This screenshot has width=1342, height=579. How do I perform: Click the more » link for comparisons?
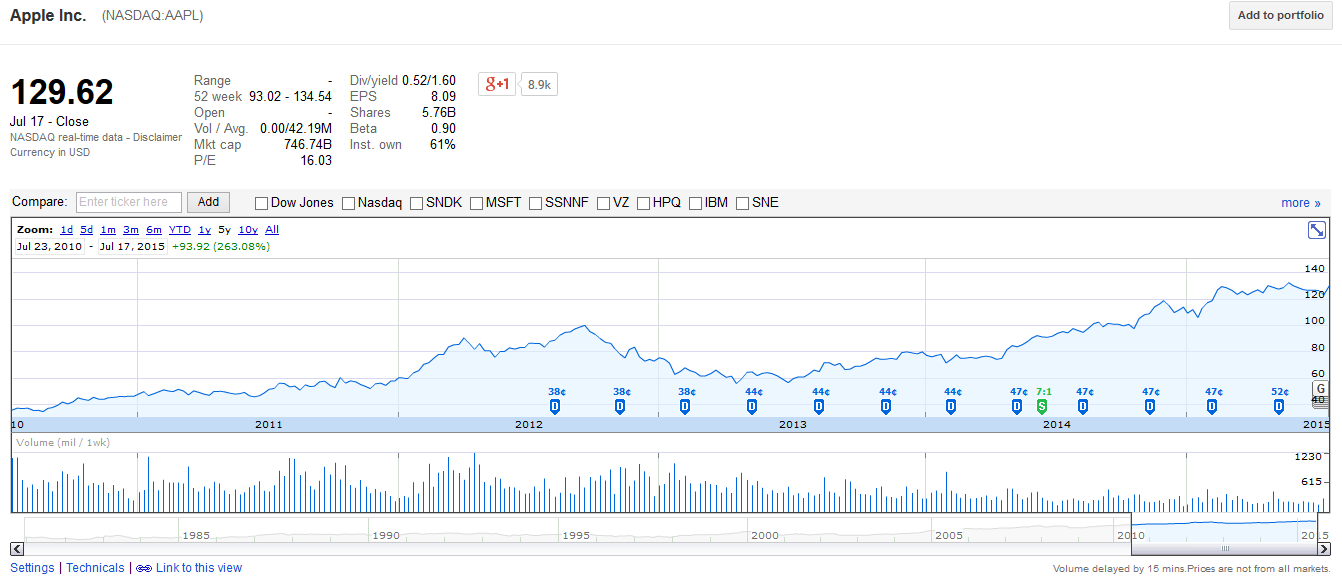(x=1301, y=203)
